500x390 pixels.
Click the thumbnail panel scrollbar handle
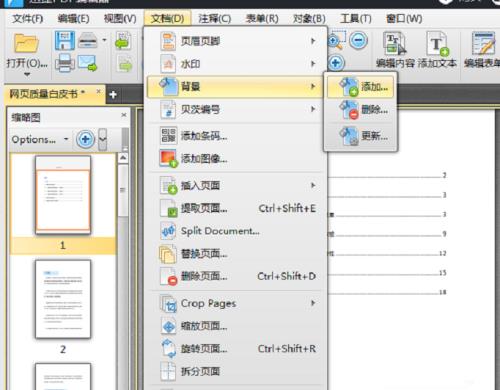click(123, 190)
